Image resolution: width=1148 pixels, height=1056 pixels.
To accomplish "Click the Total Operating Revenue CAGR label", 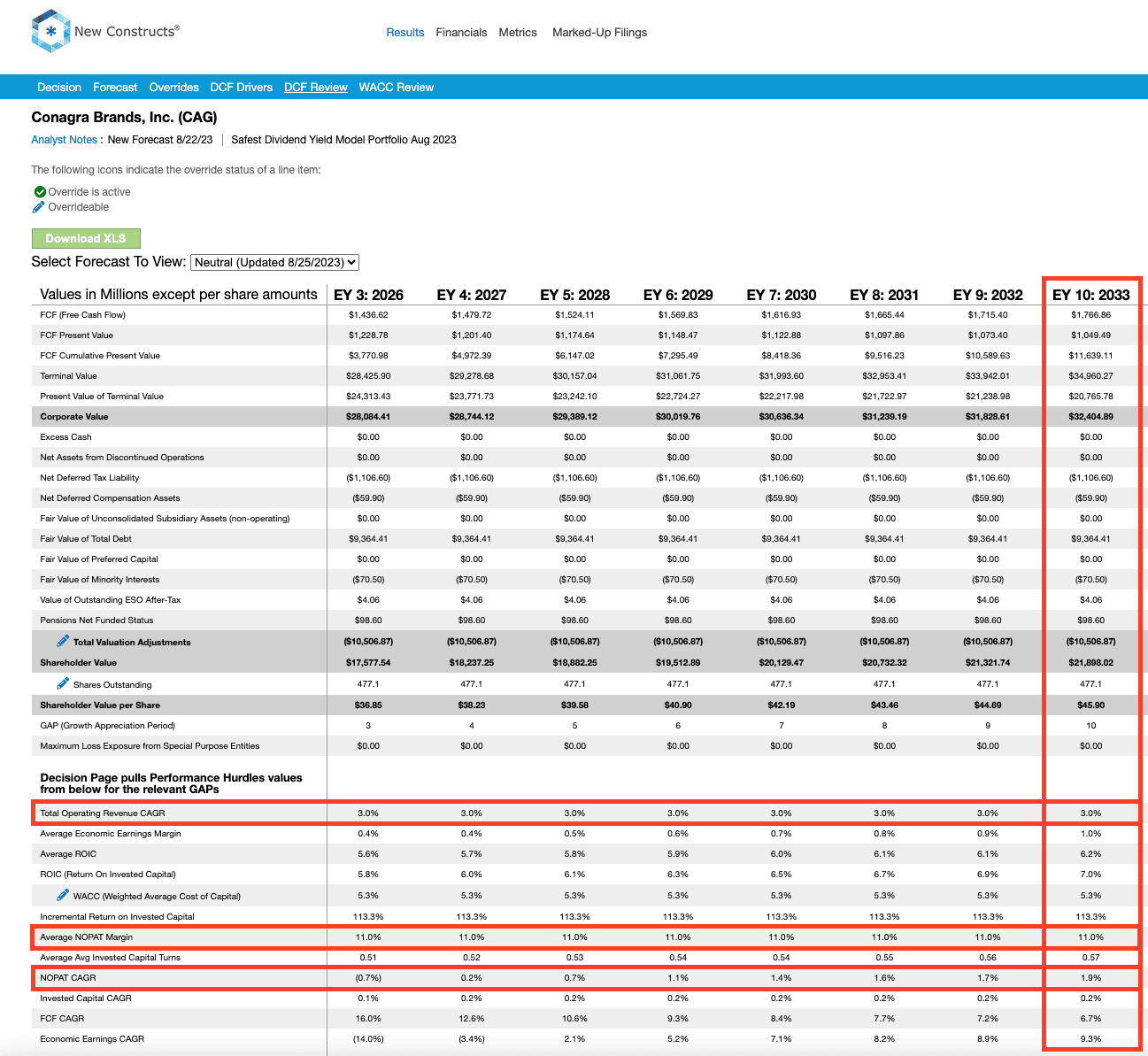I will (x=103, y=813).
